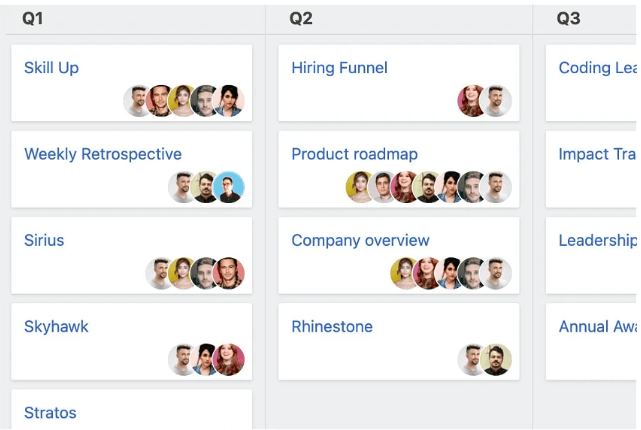Open the Weekly Retrospective card
Viewport: 641px width, 430px height.
click(x=103, y=154)
